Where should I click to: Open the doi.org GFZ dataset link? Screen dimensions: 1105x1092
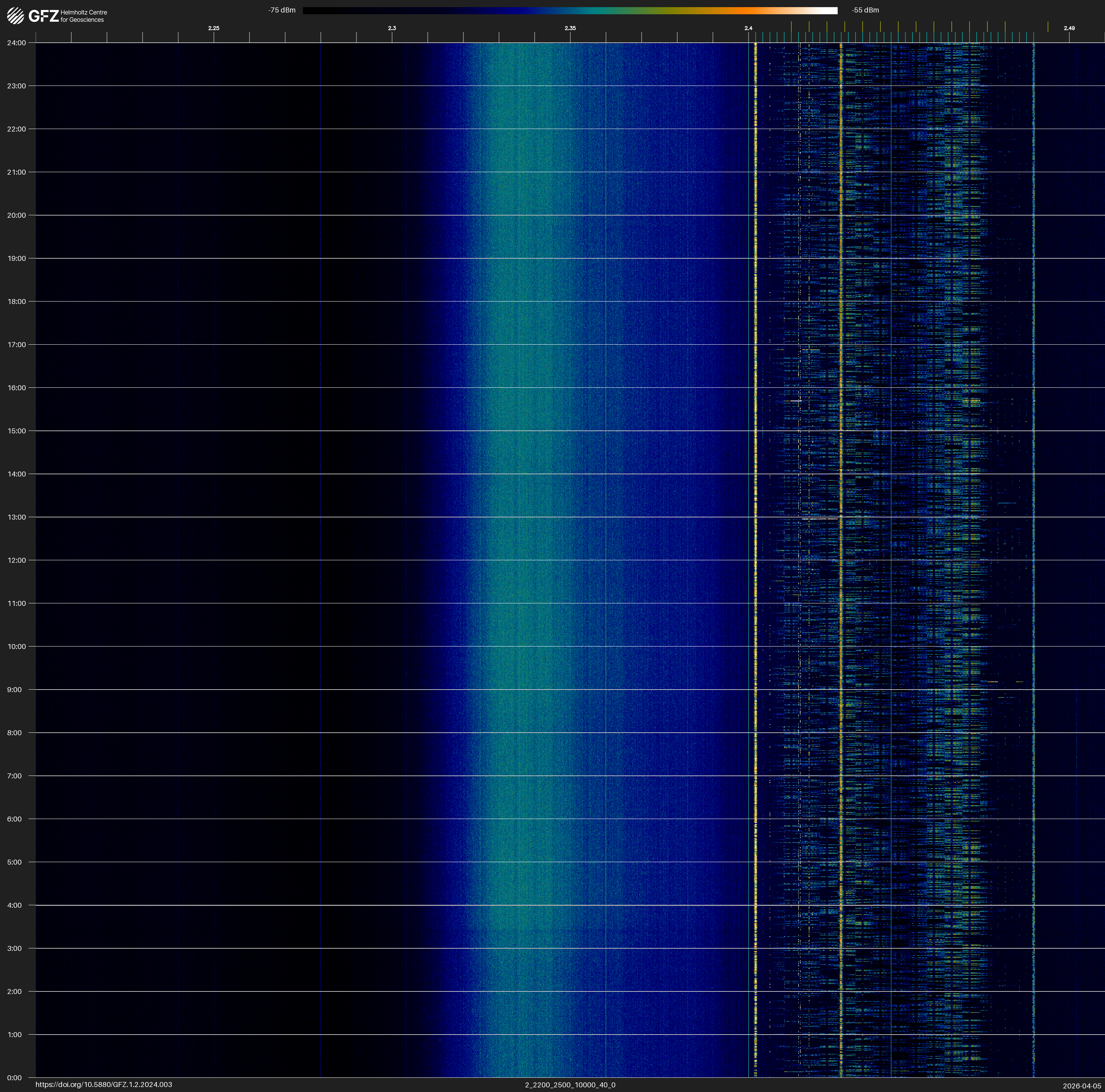point(103,1085)
